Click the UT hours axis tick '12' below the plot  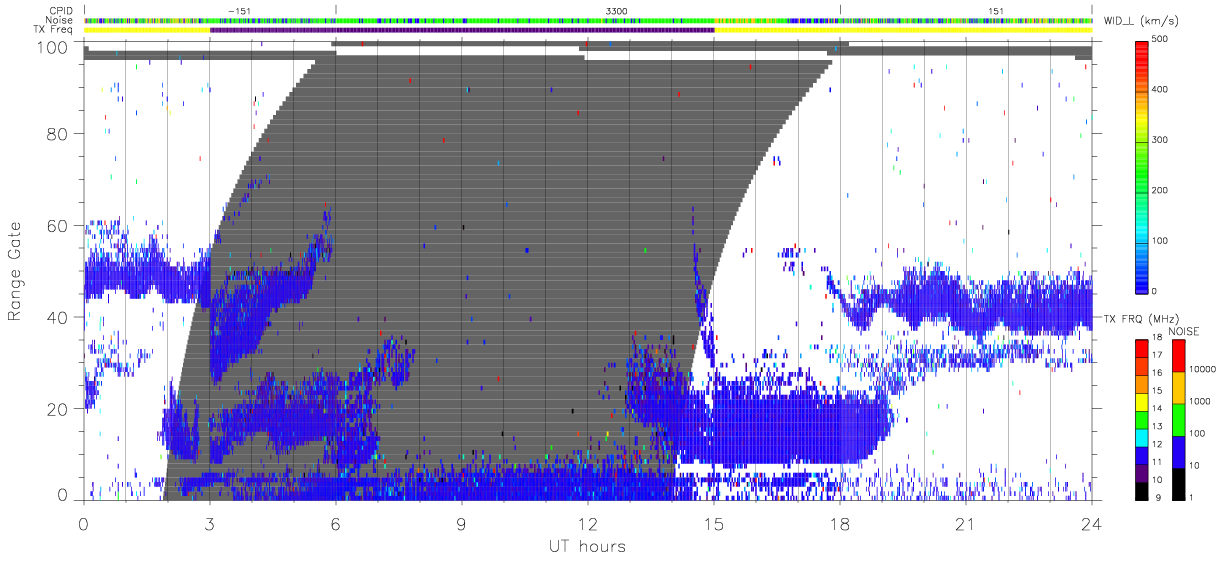(588, 523)
